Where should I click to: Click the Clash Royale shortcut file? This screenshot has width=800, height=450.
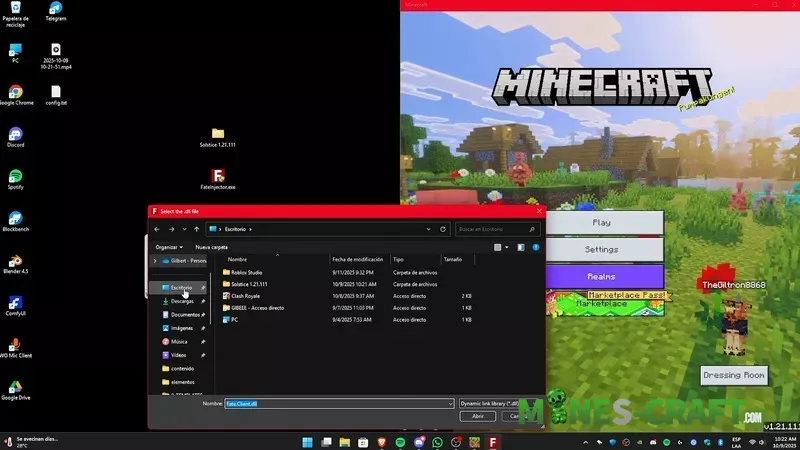click(x=245, y=296)
